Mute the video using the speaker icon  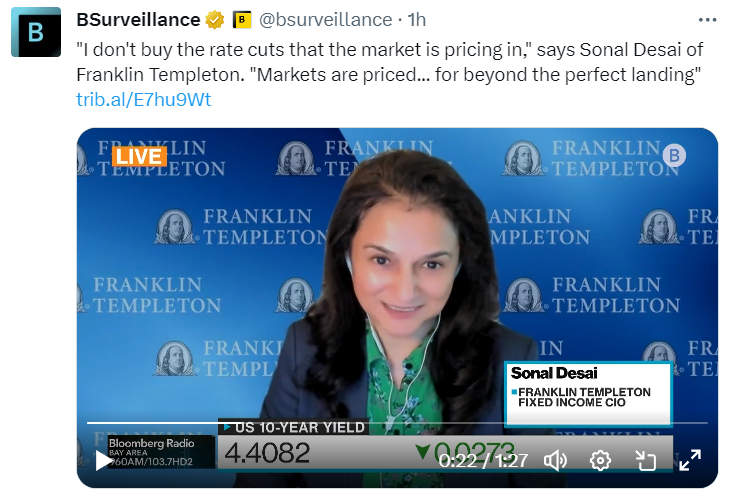tap(555, 460)
